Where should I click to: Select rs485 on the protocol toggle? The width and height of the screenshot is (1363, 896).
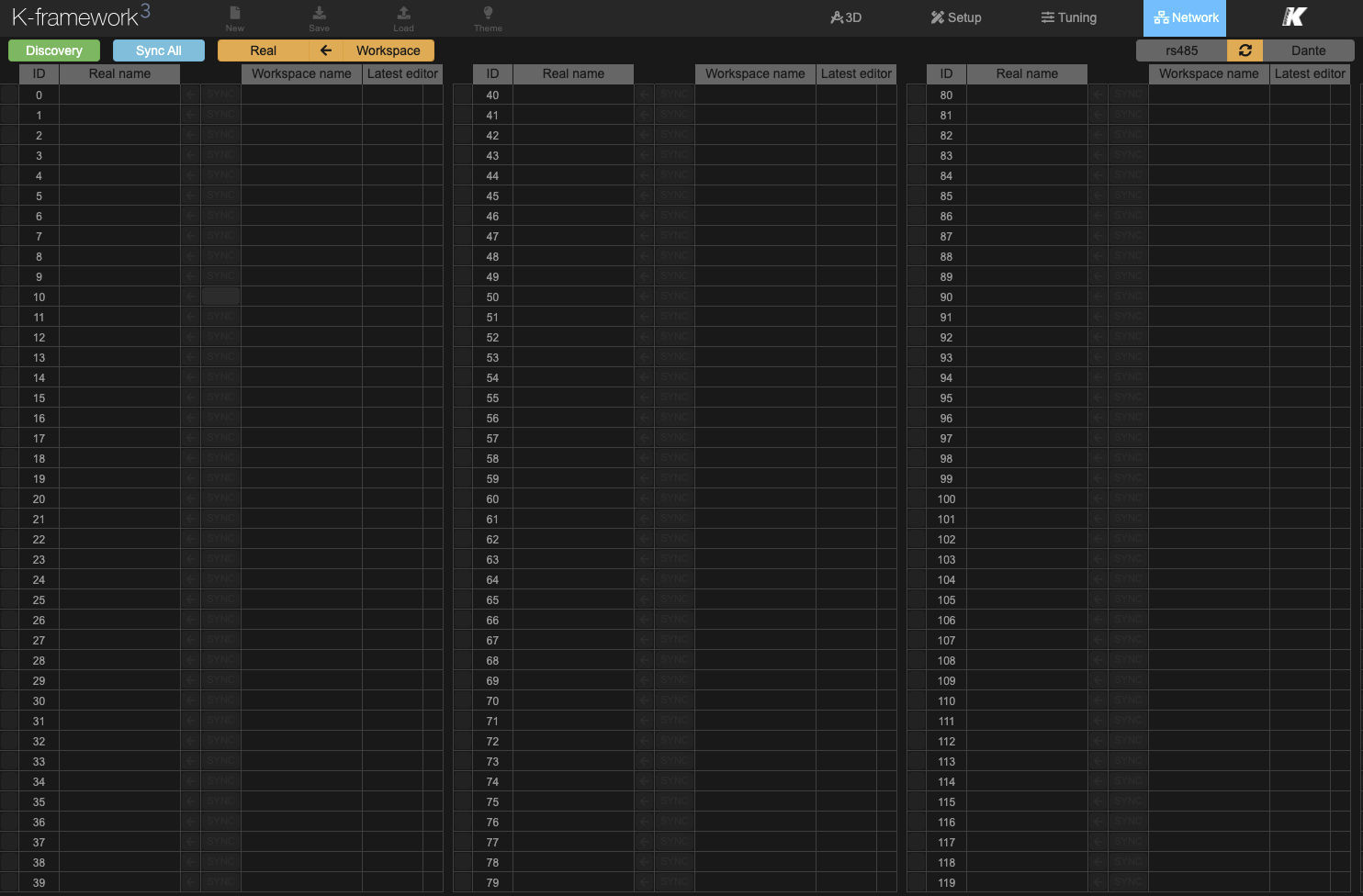1183,50
